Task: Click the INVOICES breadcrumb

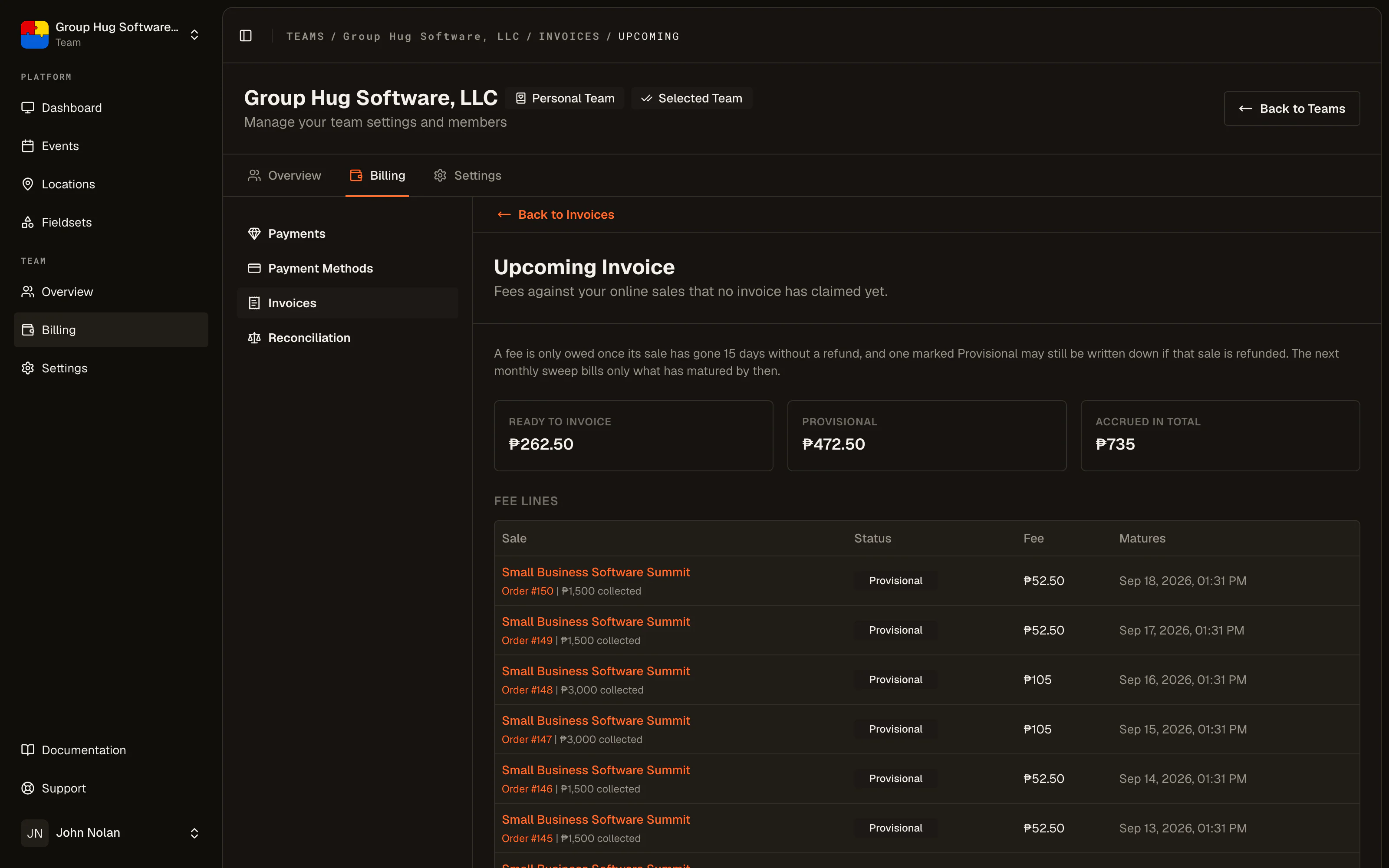Action: (x=569, y=36)
